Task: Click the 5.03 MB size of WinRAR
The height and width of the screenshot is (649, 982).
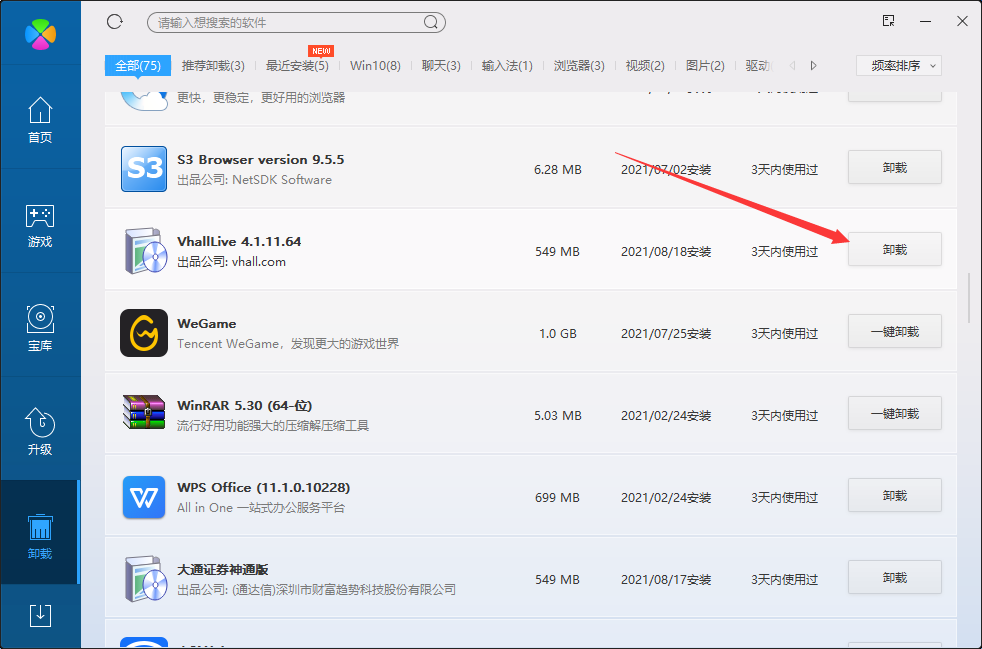Action: [x=557, y=416]
